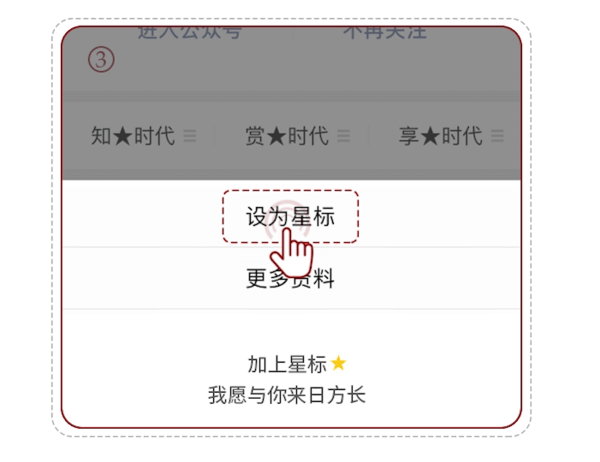The width and height of the screenshot is (600, 462).
Task: Click the black star in 赏★时代
Action: pyautogui.click(x=276, y=136)
